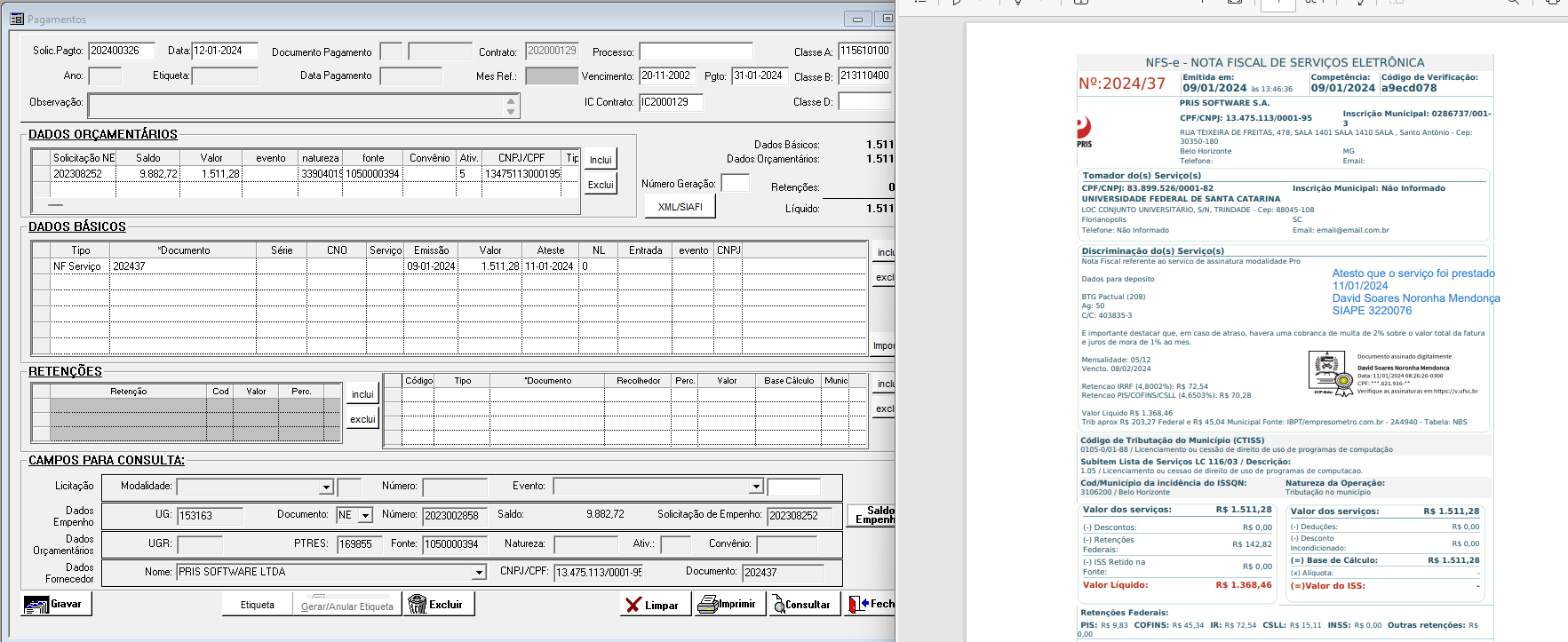Click the IC Contrato field
Screen dimensions: 1568x642
[x=671, y=103]
